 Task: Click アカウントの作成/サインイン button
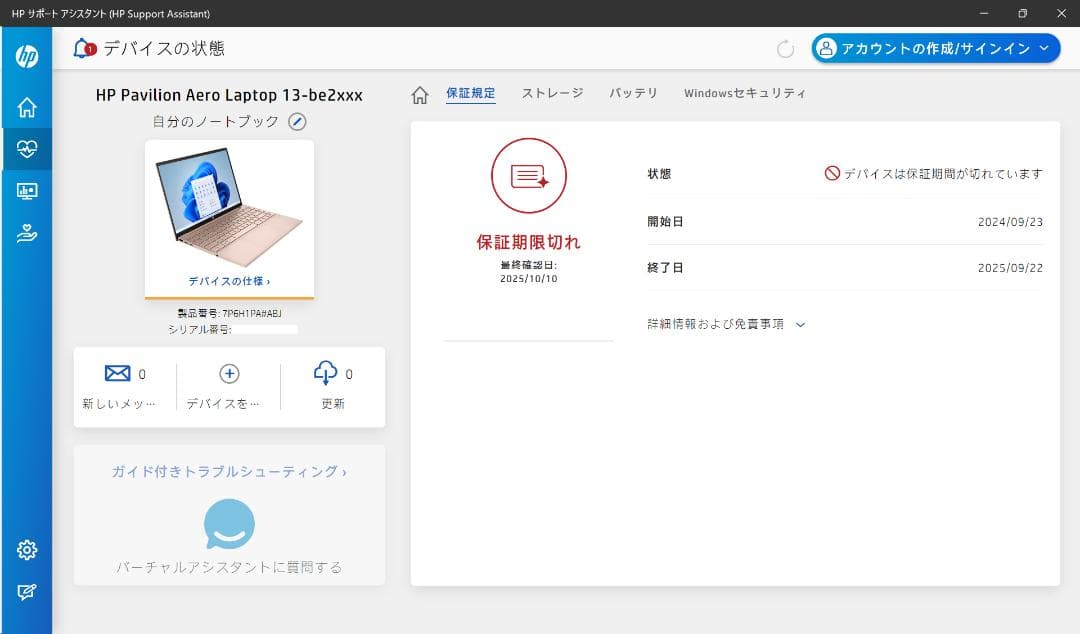click(934, 47)
